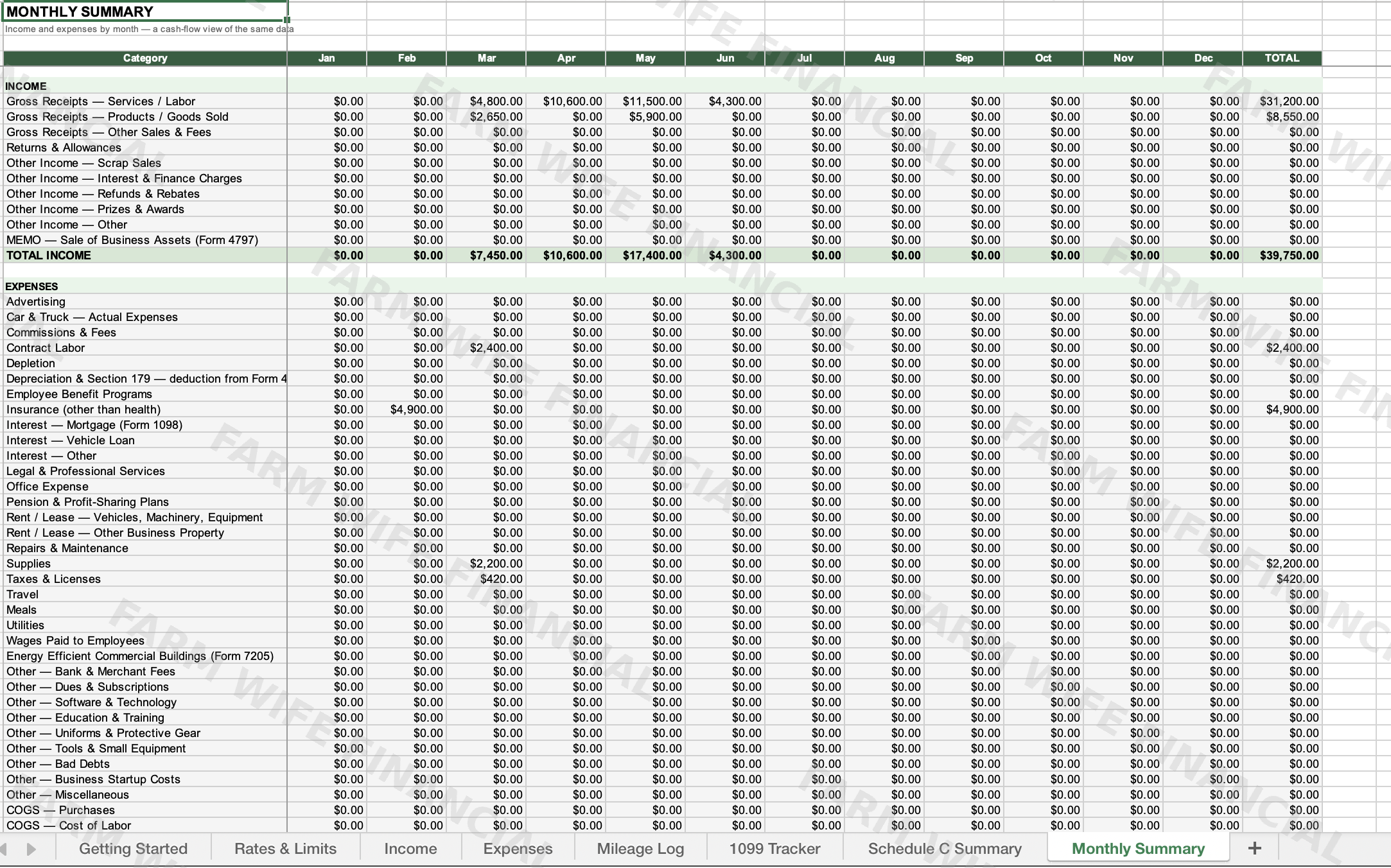1391x868 pixels.
Task: Select the $5,900.00 May products cell
Action: (x=645, y=117)
